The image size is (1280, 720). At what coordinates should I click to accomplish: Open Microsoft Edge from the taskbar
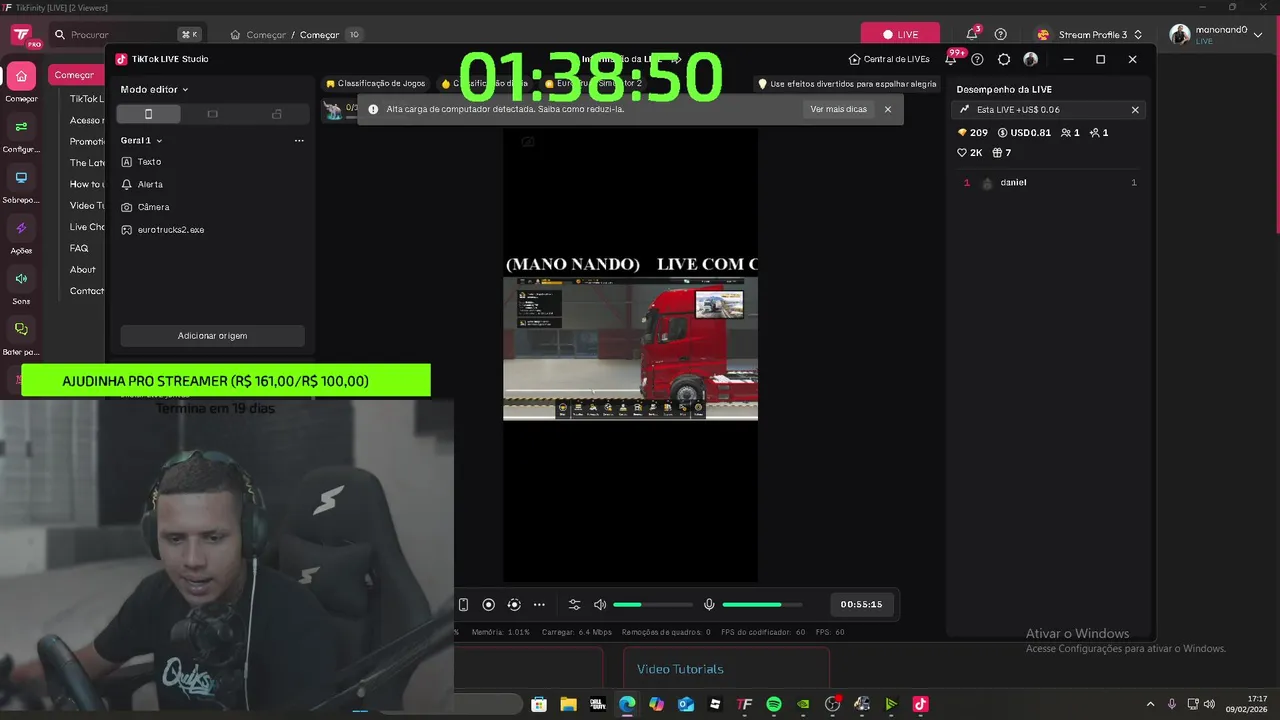pyautogui.click(x=627, y=704)
